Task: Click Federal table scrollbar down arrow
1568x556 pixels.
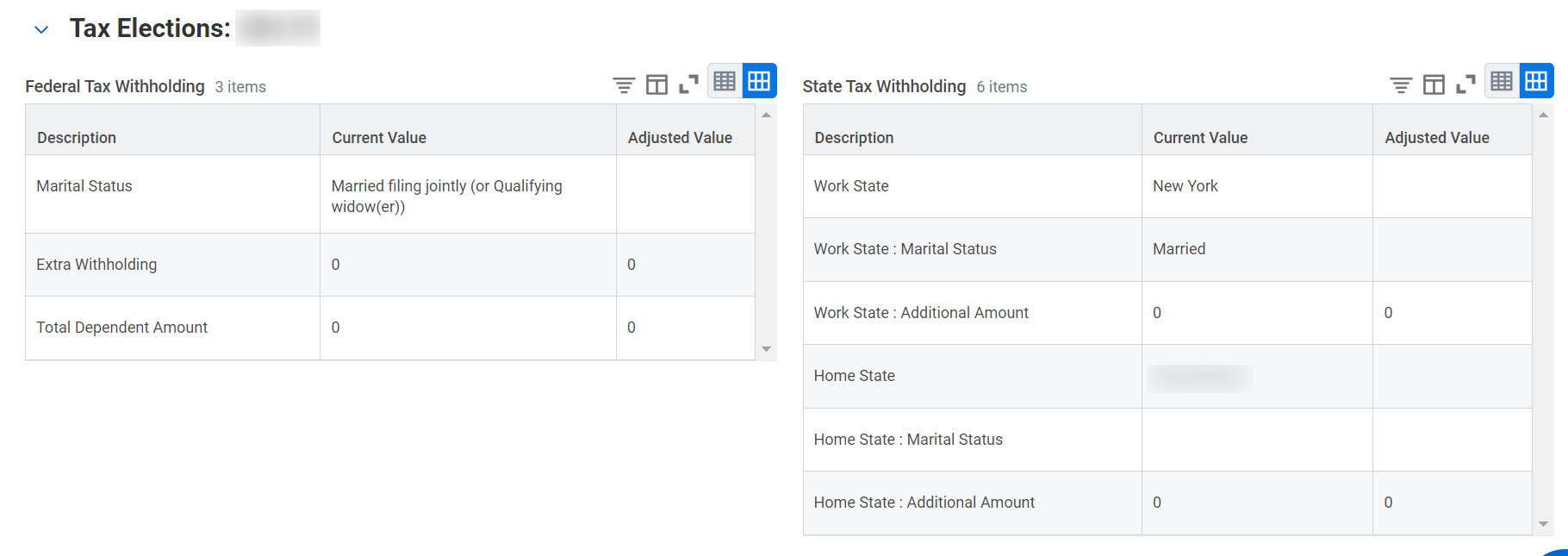Action: [766, 349]
